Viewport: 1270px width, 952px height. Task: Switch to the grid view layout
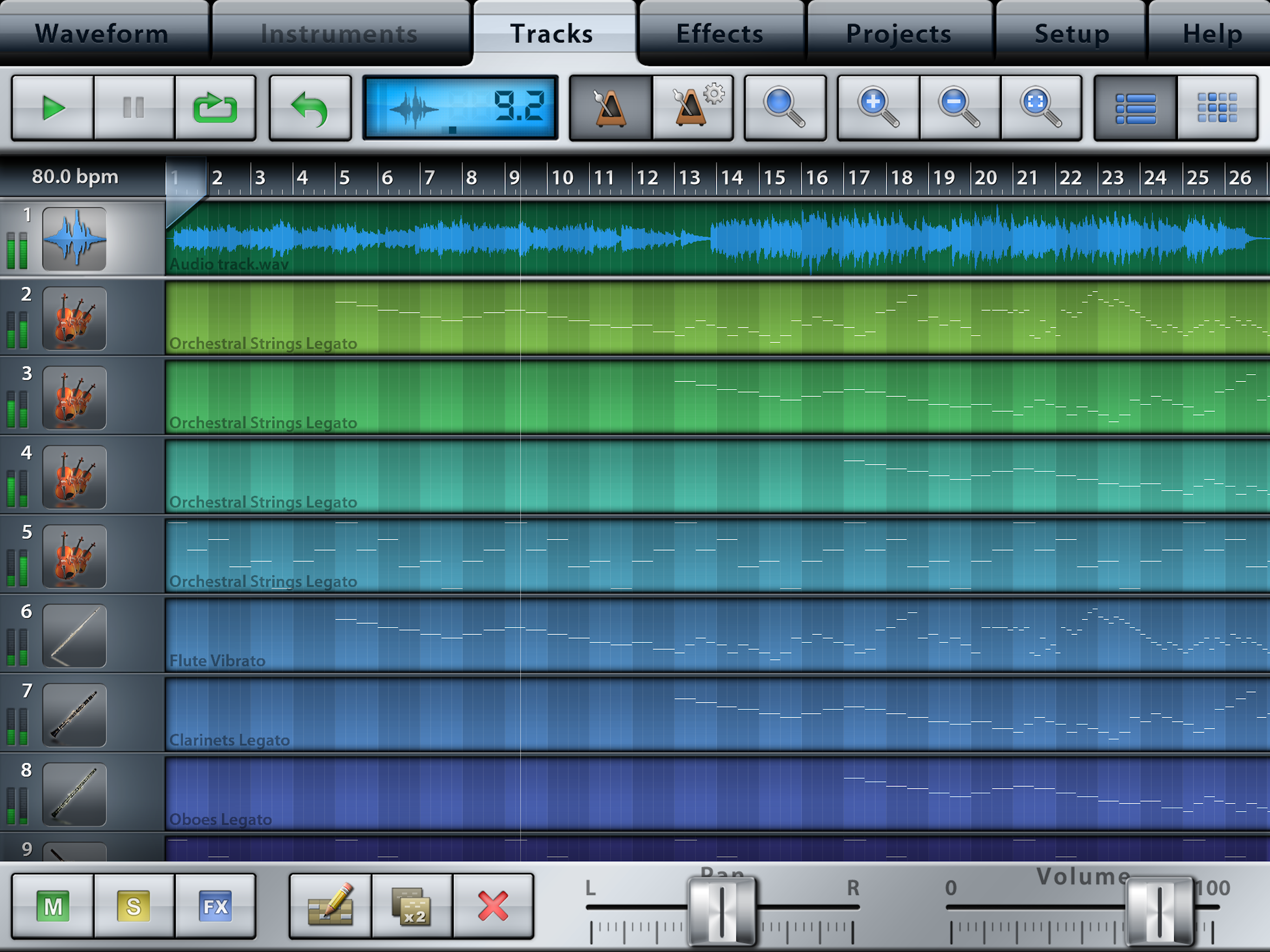(1217, 108)
